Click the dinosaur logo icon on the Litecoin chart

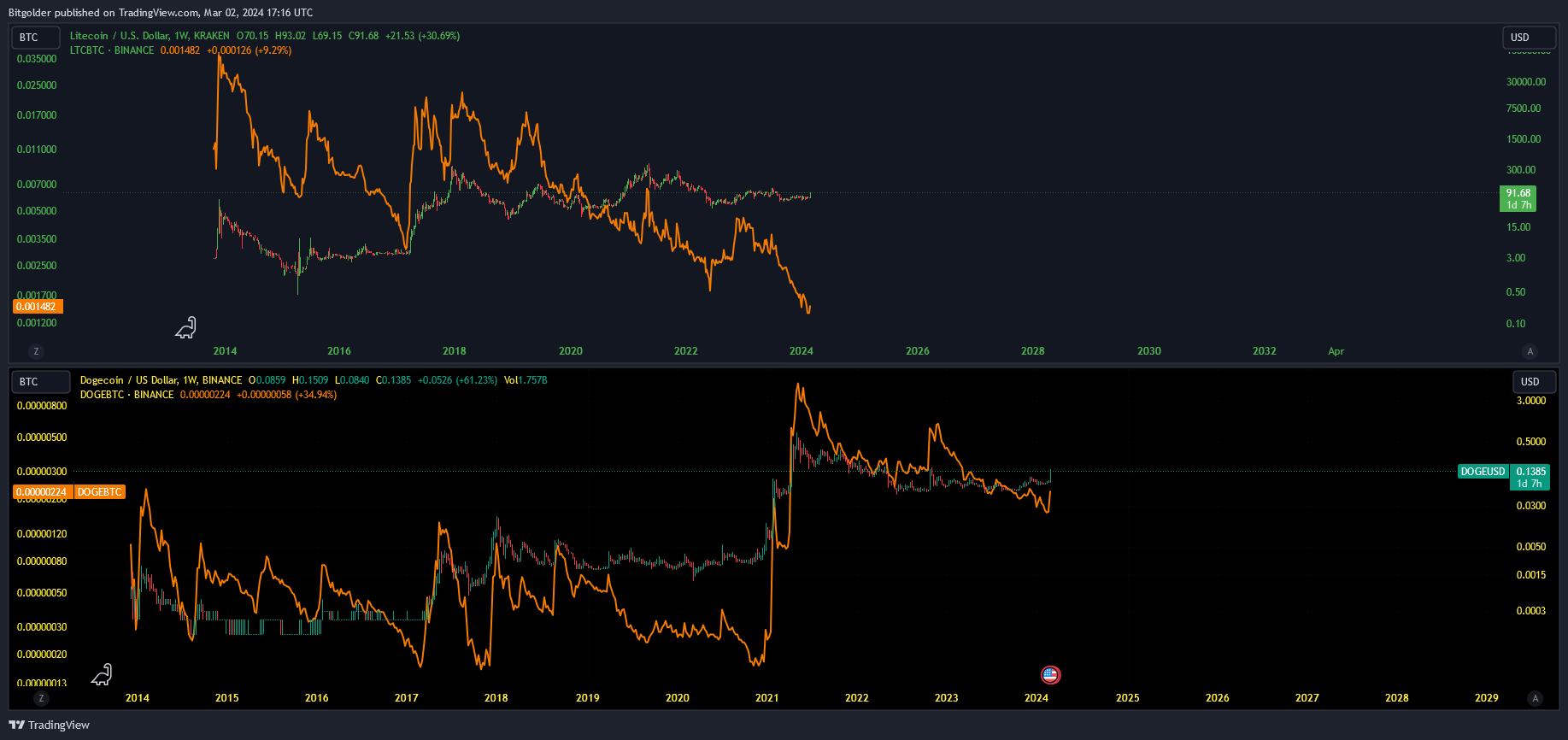point(186,327)
